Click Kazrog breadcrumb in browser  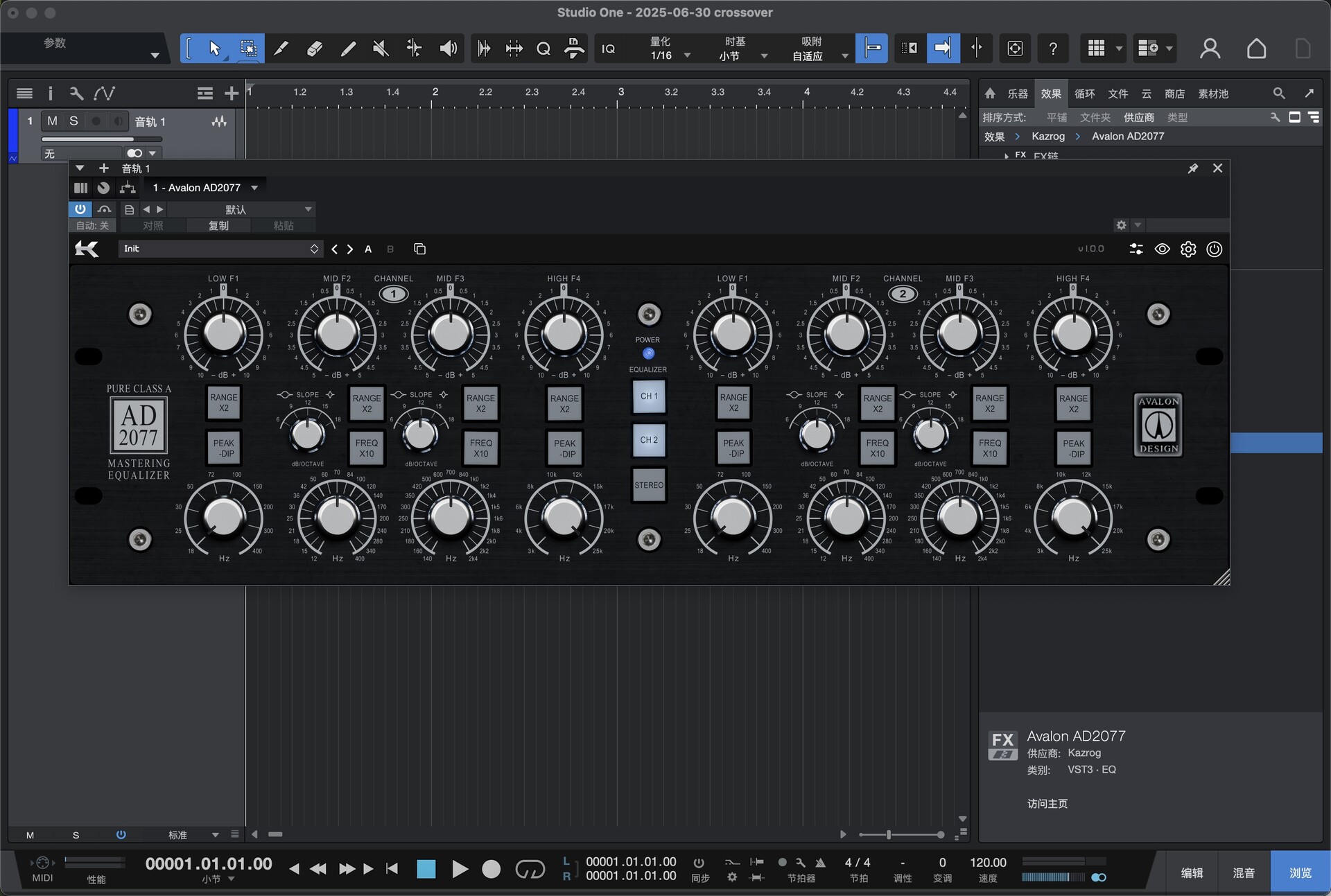point(1047,137)
